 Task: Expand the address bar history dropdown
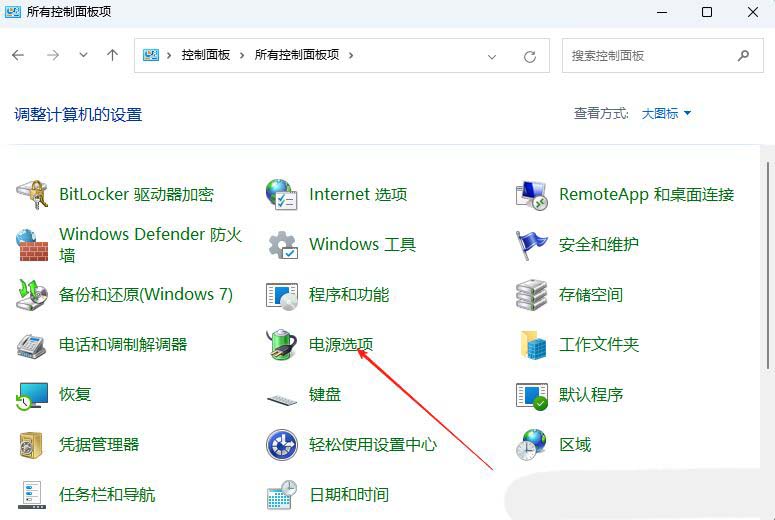click(492, 57)
